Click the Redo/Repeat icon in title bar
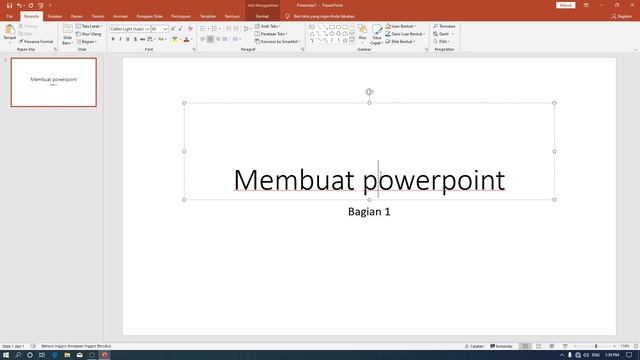Image resolution: width=640 pixels, height=360 pixels. click(x=31, y=5)
